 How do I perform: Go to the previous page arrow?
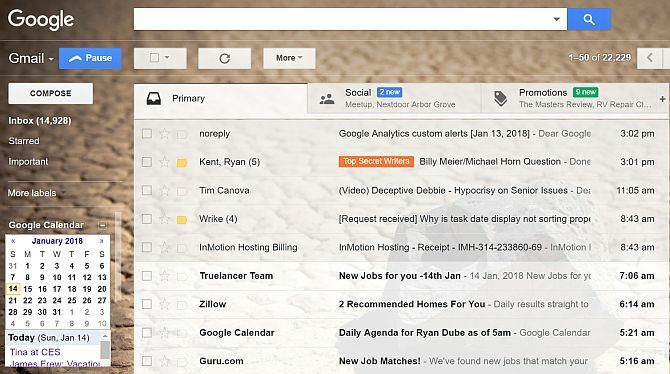point(649,58)
